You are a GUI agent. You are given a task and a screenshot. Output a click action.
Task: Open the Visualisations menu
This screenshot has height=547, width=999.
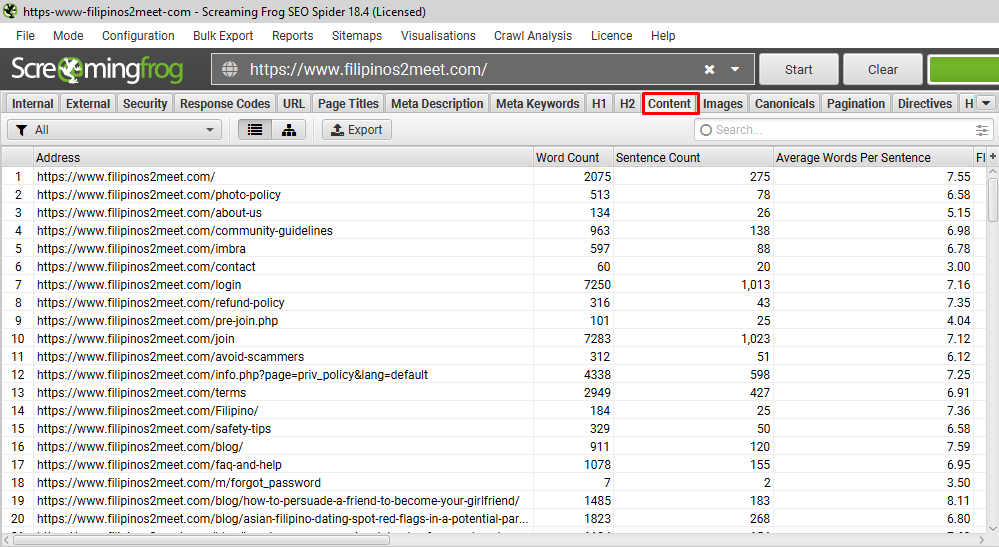coord(438,36)
